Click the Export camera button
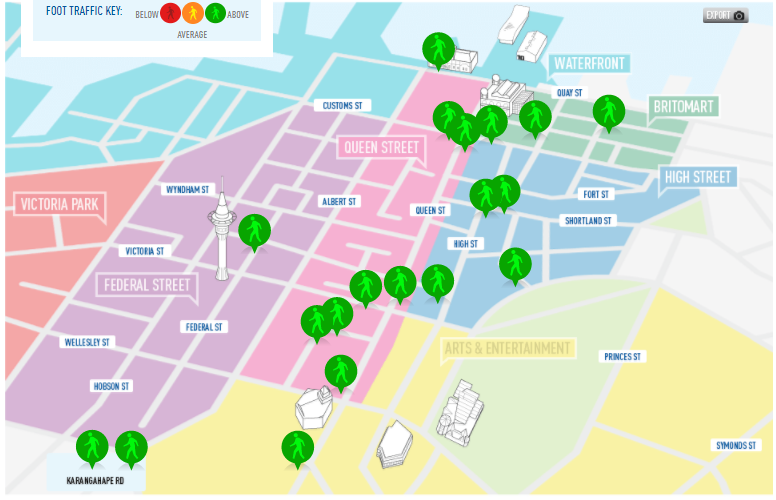The height and width of the screenshot is (500, 776). (725, 15)
